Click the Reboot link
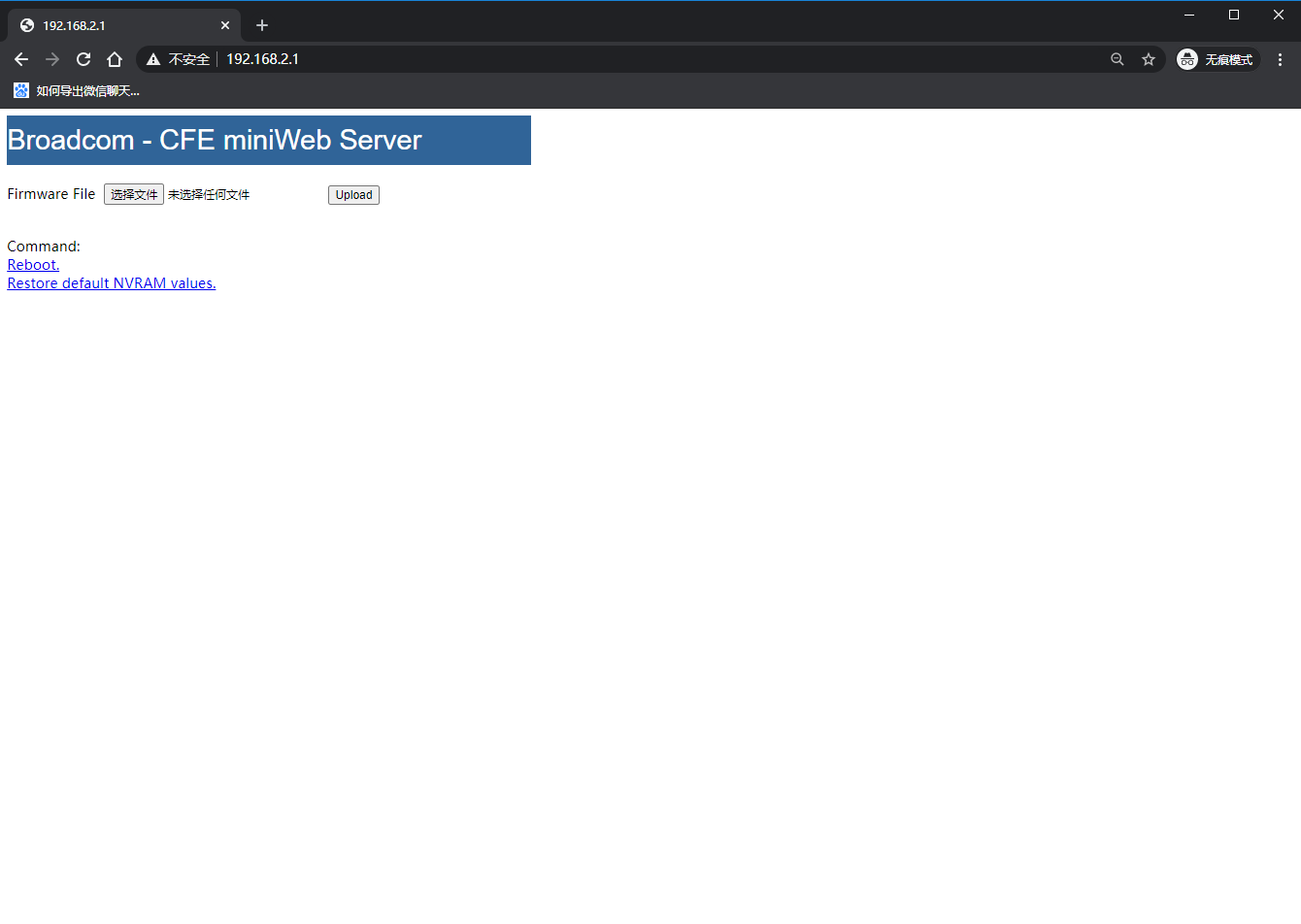Screen dimensions: 1301x924 [x=33, y=265]
